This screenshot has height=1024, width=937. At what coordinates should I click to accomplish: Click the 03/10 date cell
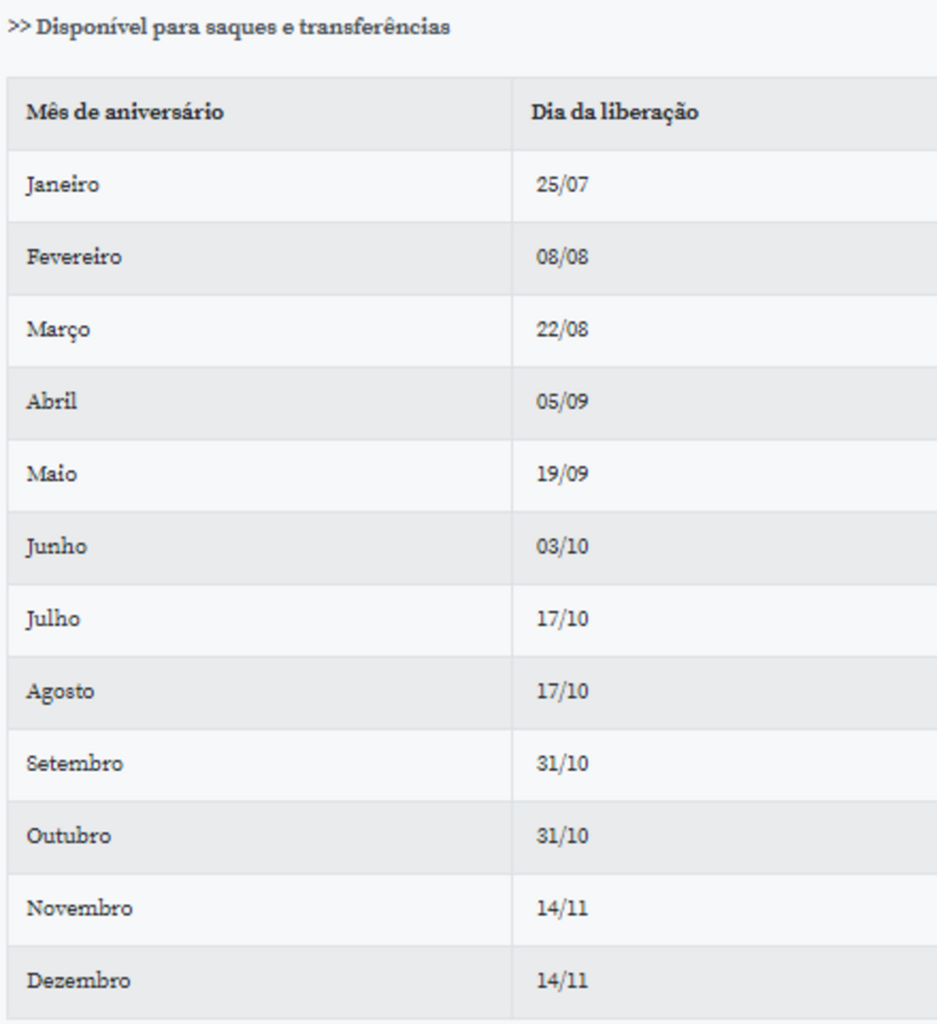click(562, 547)
